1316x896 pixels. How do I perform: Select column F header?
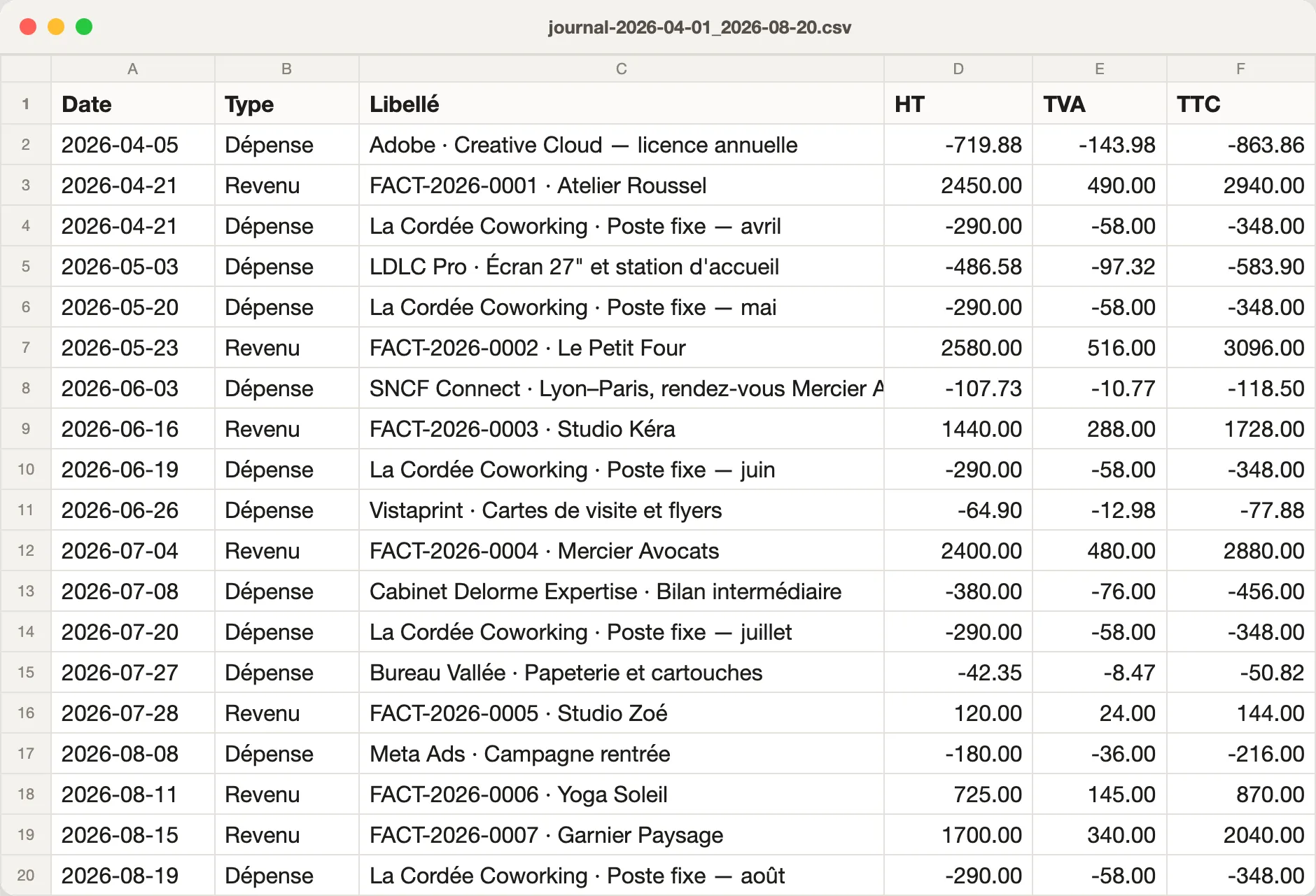point(1241,69)
